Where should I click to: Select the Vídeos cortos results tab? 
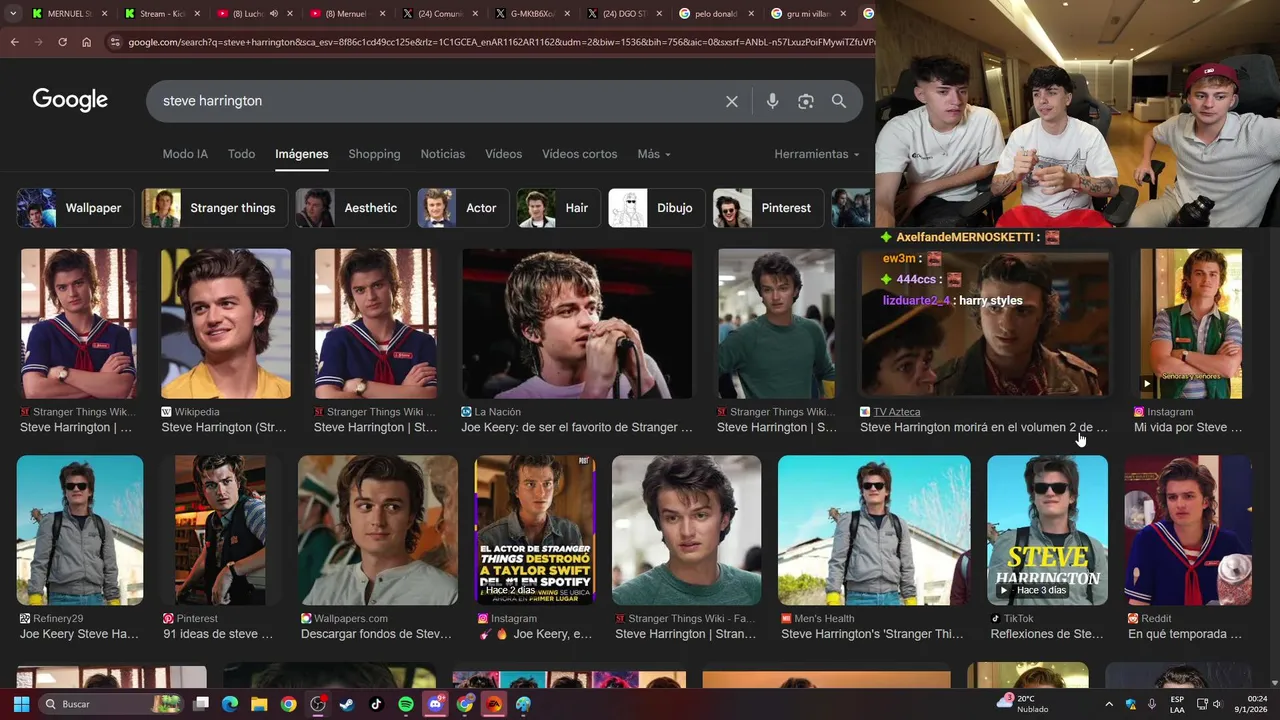(579, 154)
